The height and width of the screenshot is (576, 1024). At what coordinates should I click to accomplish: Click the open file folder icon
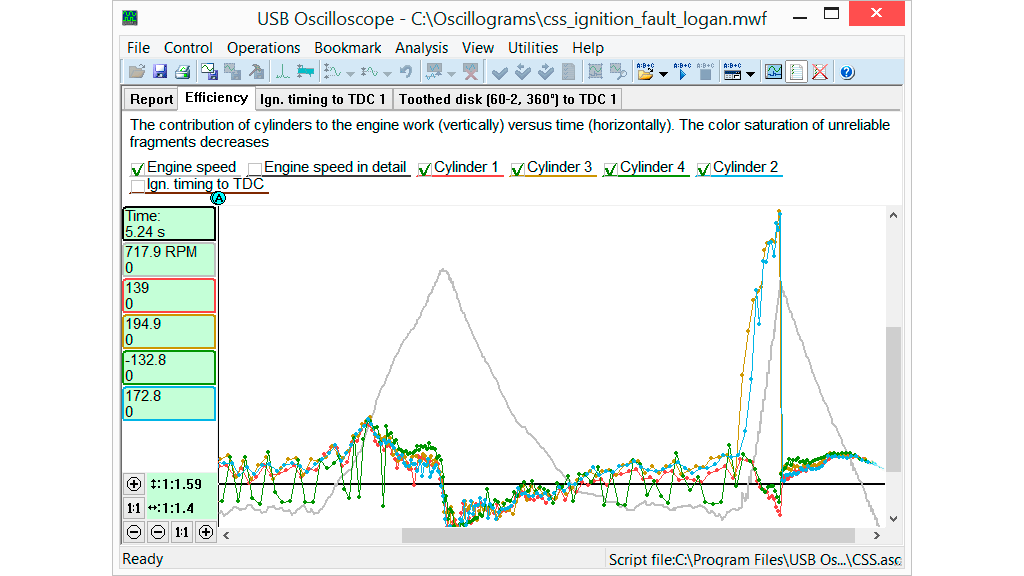[138, 72]
